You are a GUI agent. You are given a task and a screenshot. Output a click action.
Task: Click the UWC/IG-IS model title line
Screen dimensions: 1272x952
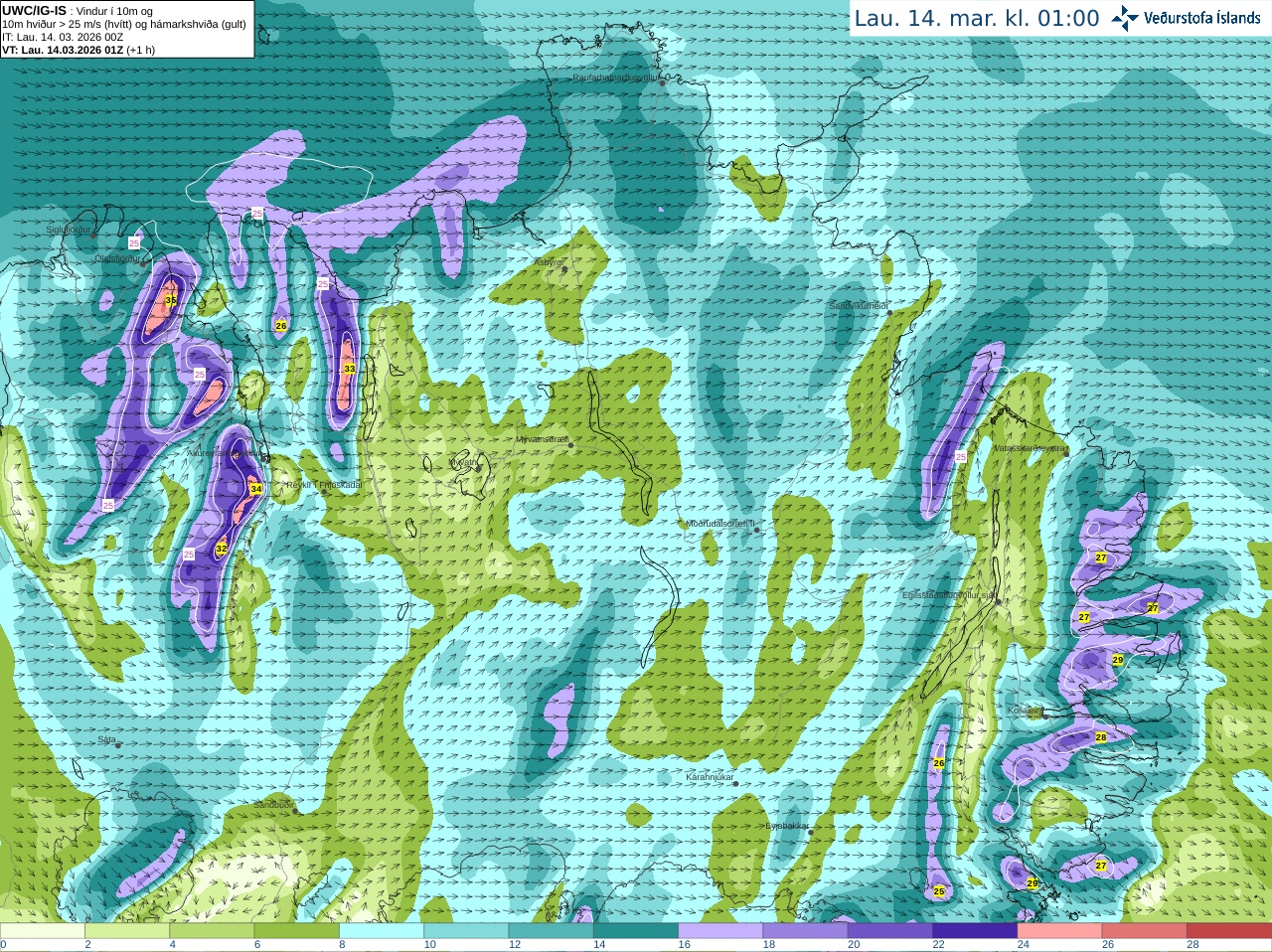point(78,10)
